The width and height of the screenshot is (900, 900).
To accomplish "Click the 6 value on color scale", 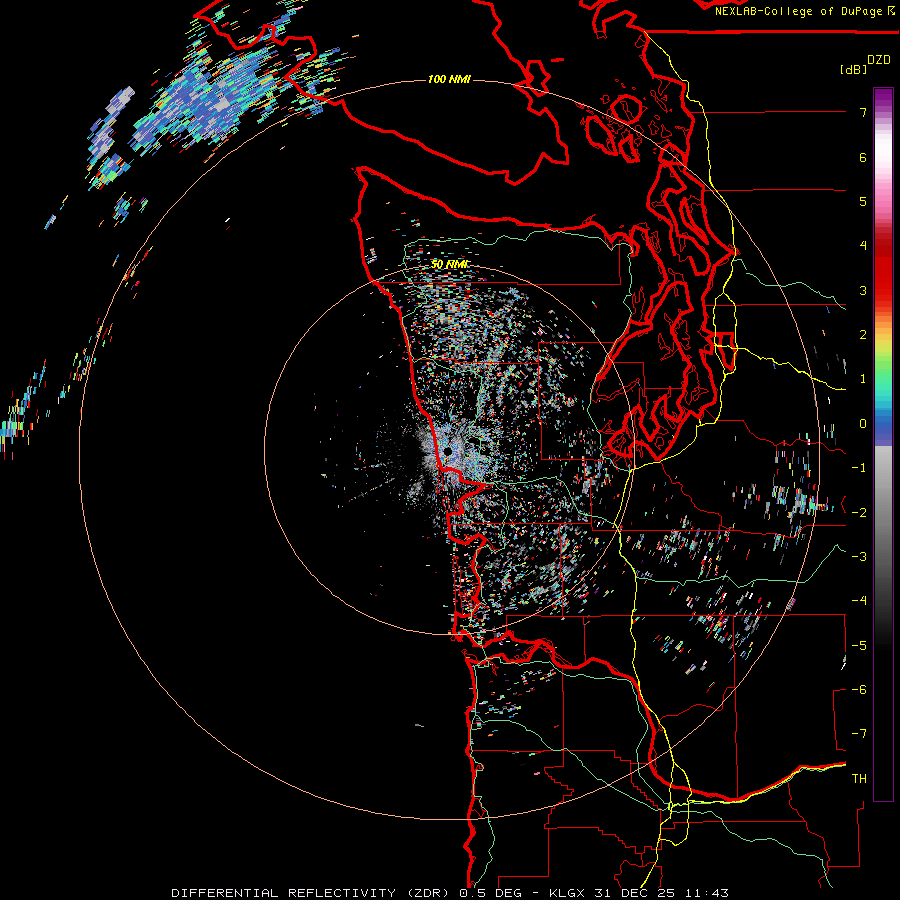I will (863, 157).
